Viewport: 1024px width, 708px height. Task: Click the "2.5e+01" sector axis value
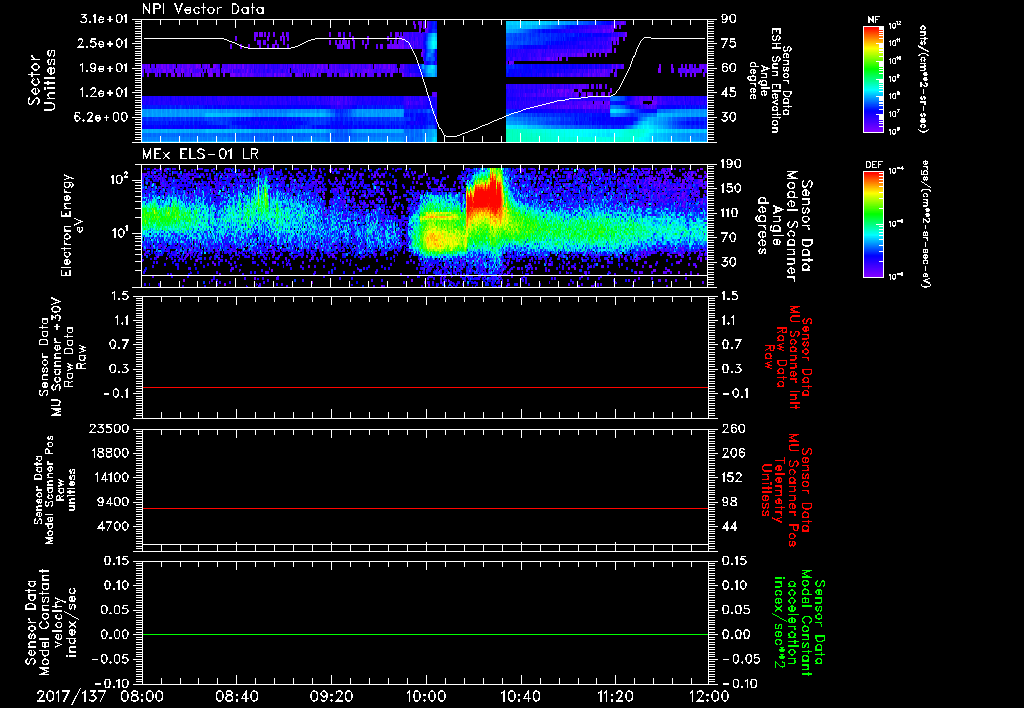pyautogui.click(x=104, y=43)
